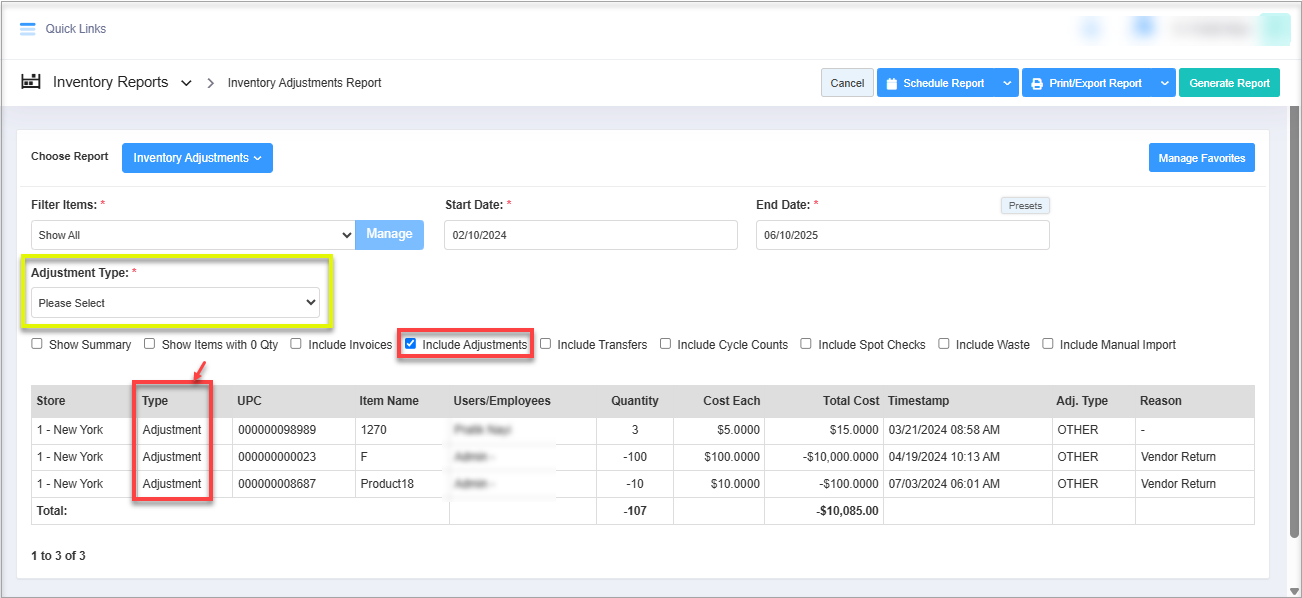Expand the Inventory Reports chevron menu
Screen dimensions: 1302x598
coord(186,83)
